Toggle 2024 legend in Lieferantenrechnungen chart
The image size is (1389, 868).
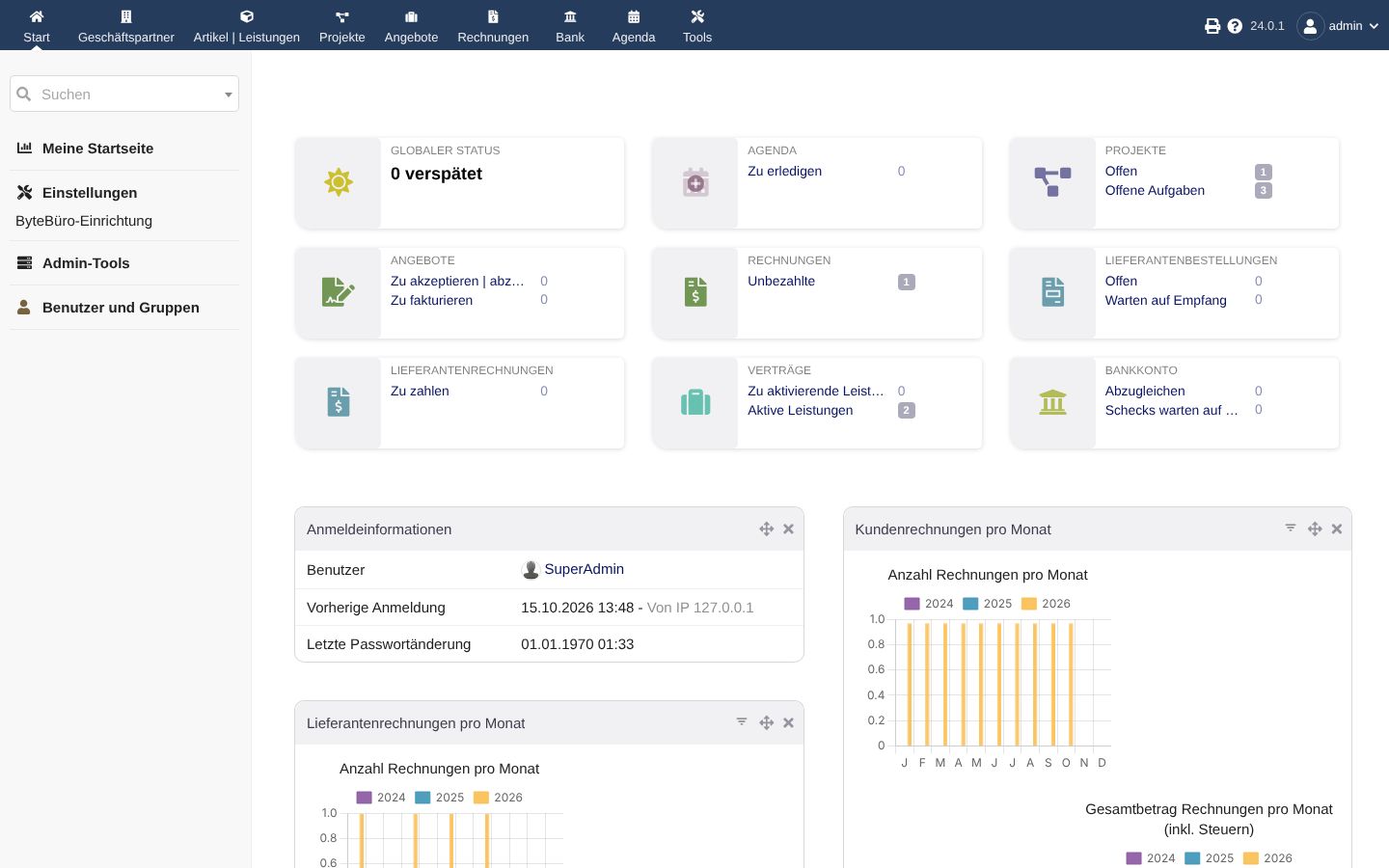381,798
